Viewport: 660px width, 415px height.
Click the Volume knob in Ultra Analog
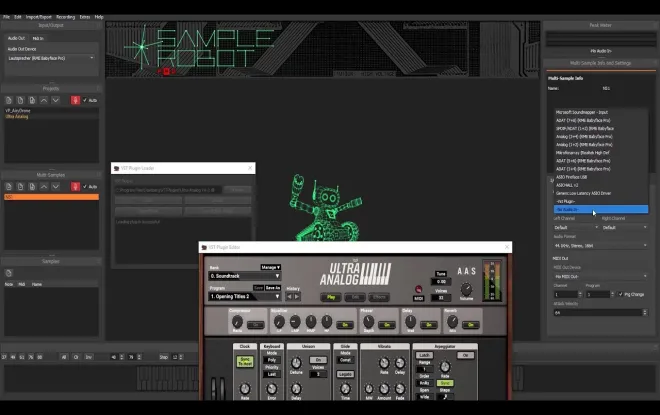pyautogui.click(x=466, y=289)
